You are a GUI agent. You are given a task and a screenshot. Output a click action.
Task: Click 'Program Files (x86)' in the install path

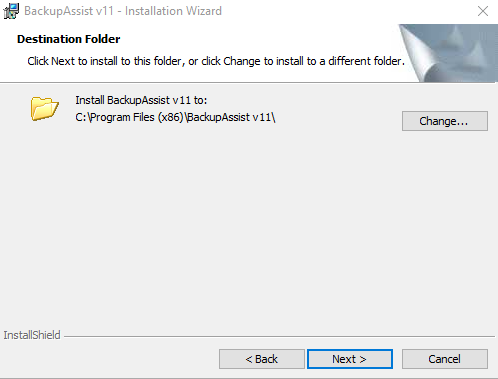(137, 117)
